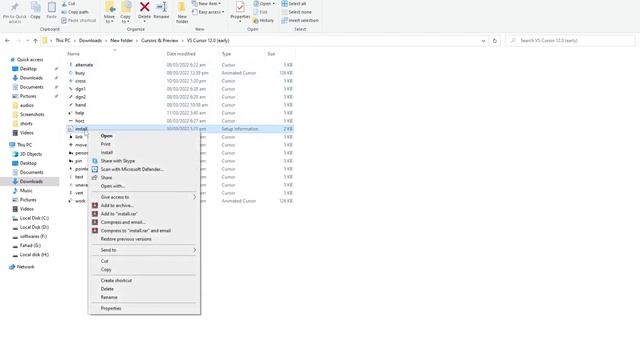Click New folder in the address bar path
The image size is (640, 360).
(x=121, y=40)
